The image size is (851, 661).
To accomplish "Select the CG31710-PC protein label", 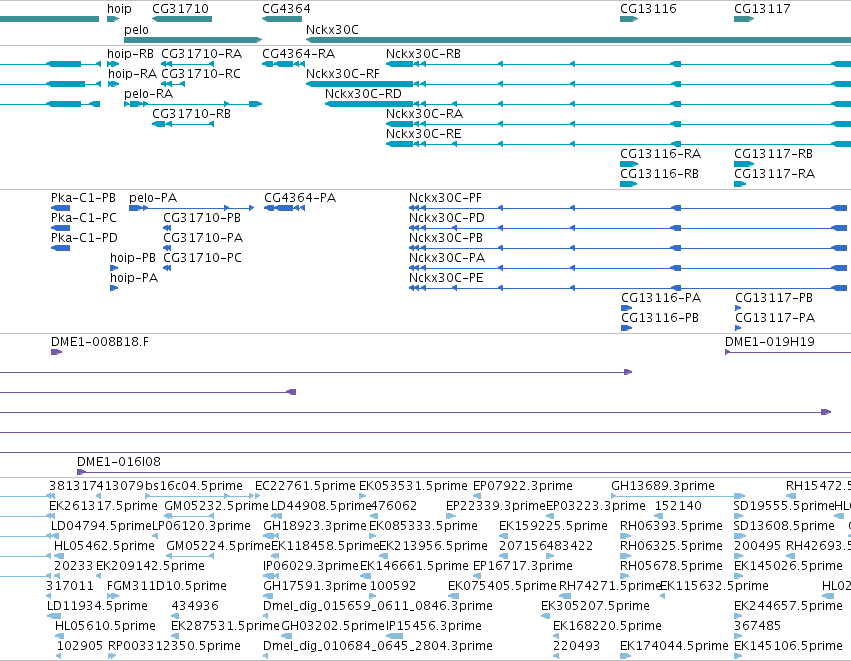I will click(202, 258).
